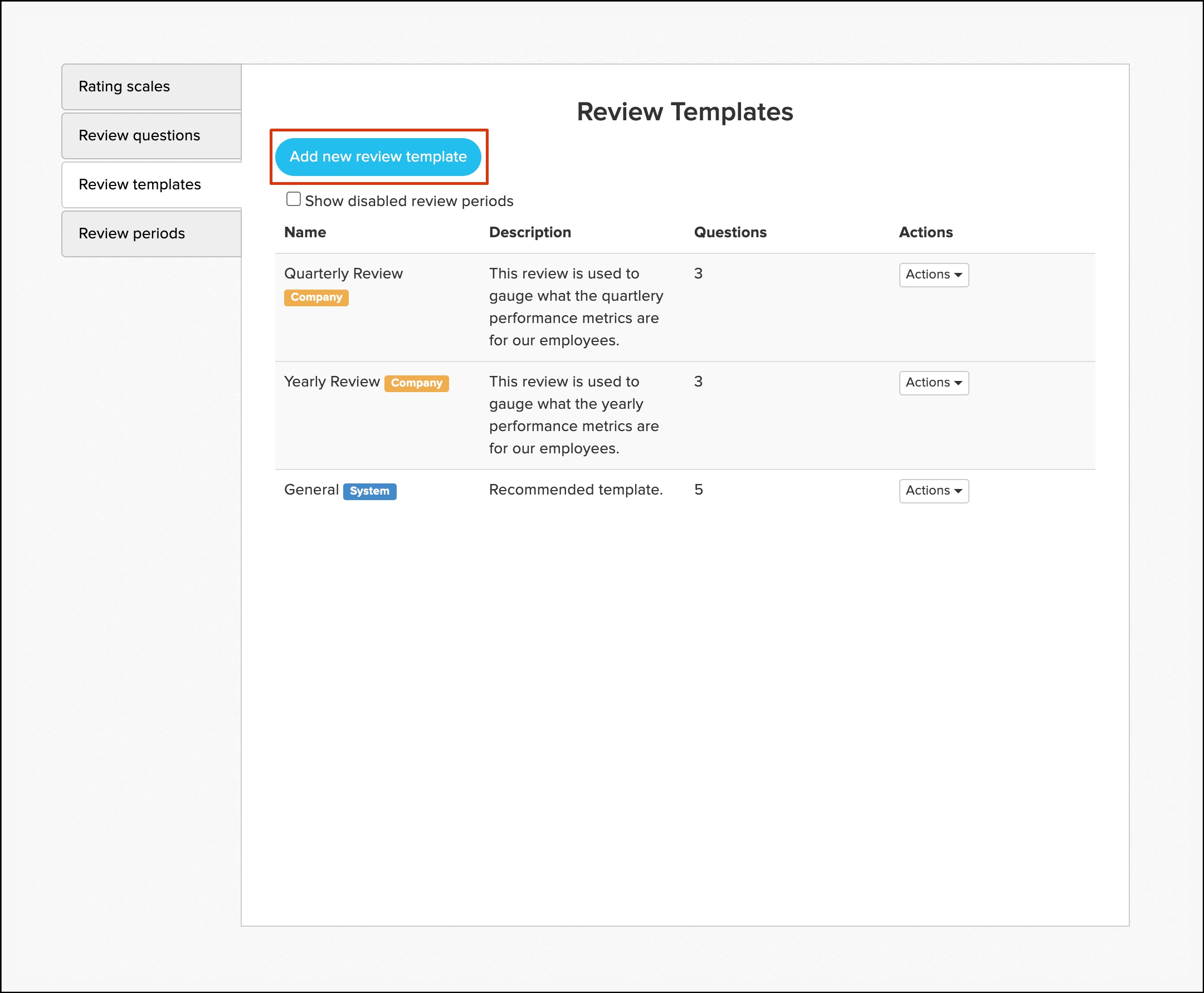Image resolution: width=1204 pixels, height=993 pixels.
Task: Open Actions dropdown for Yearly Review
Action: [933, 383]
